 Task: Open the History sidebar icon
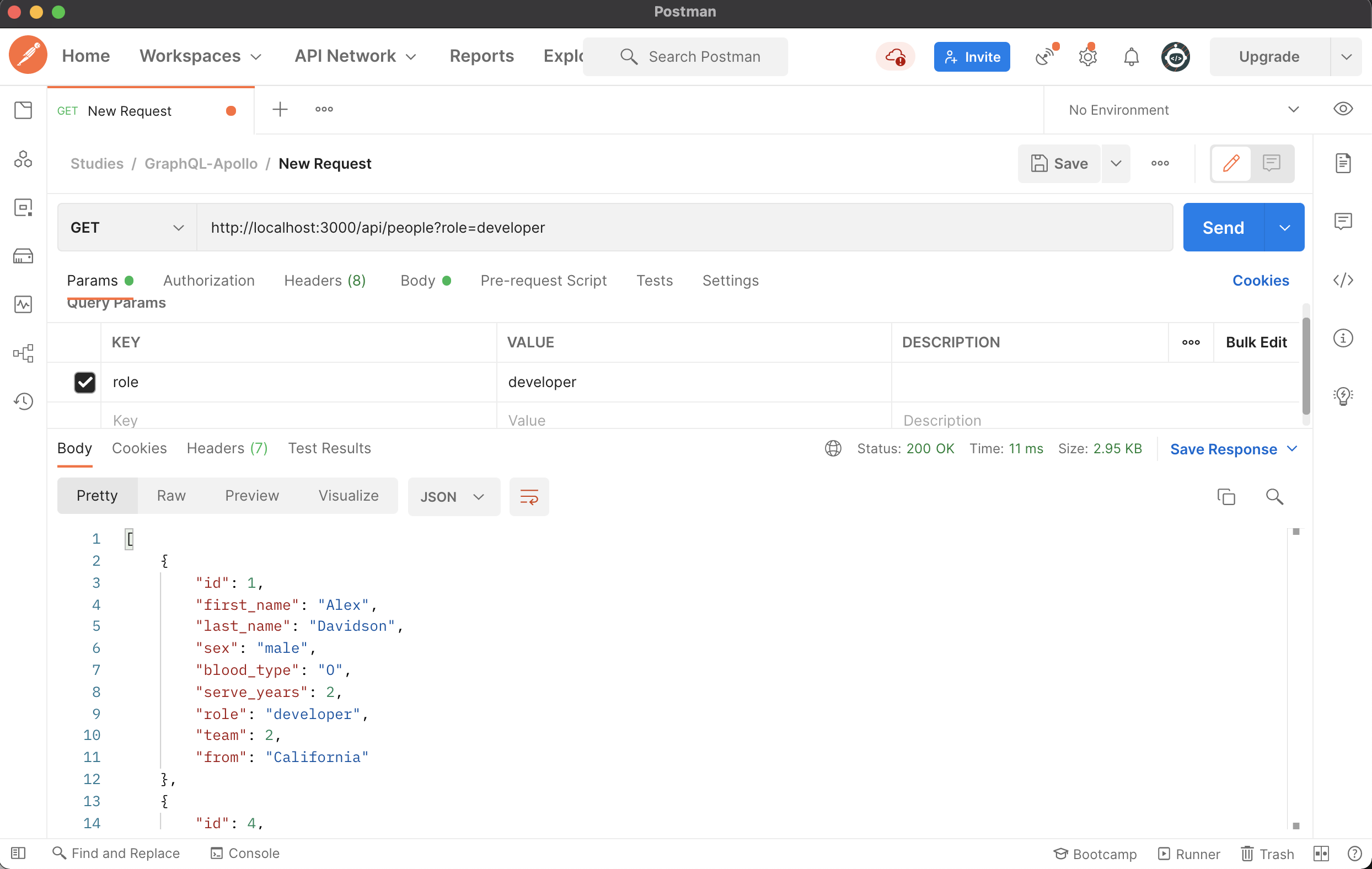[x=23, y=401]
